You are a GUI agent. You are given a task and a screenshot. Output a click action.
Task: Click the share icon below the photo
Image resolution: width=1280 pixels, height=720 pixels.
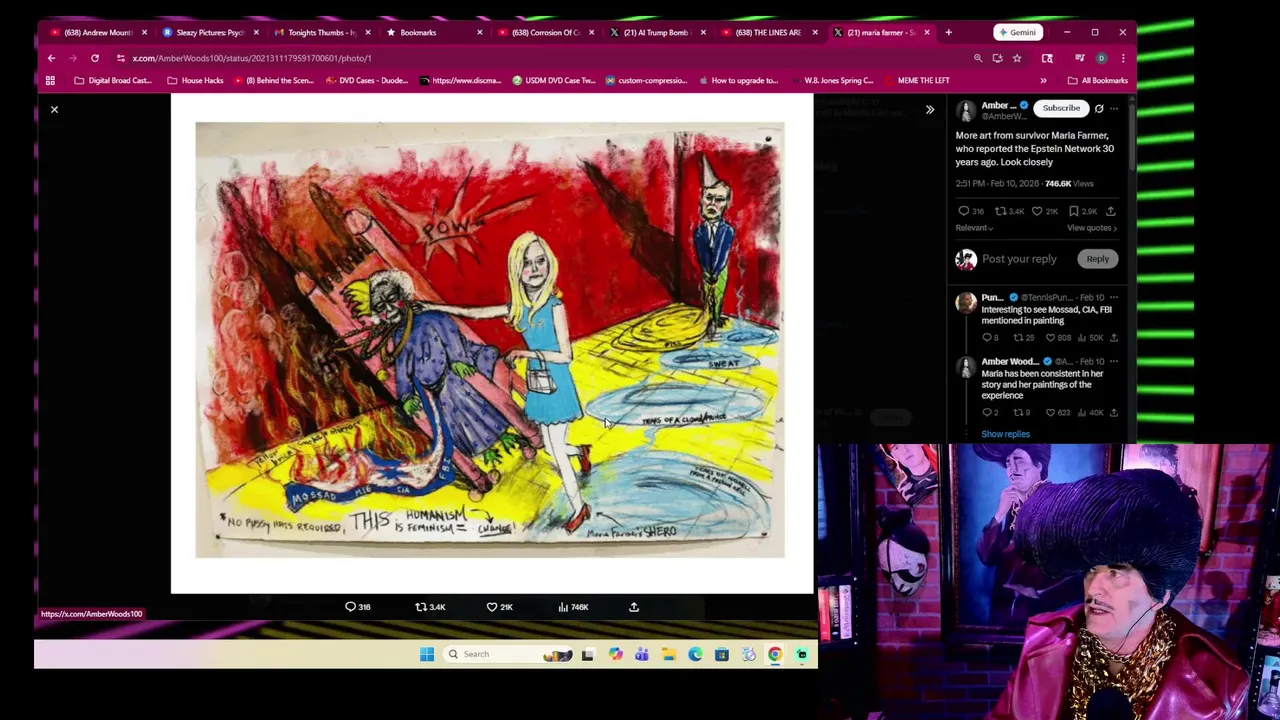[x=634, y=607]
